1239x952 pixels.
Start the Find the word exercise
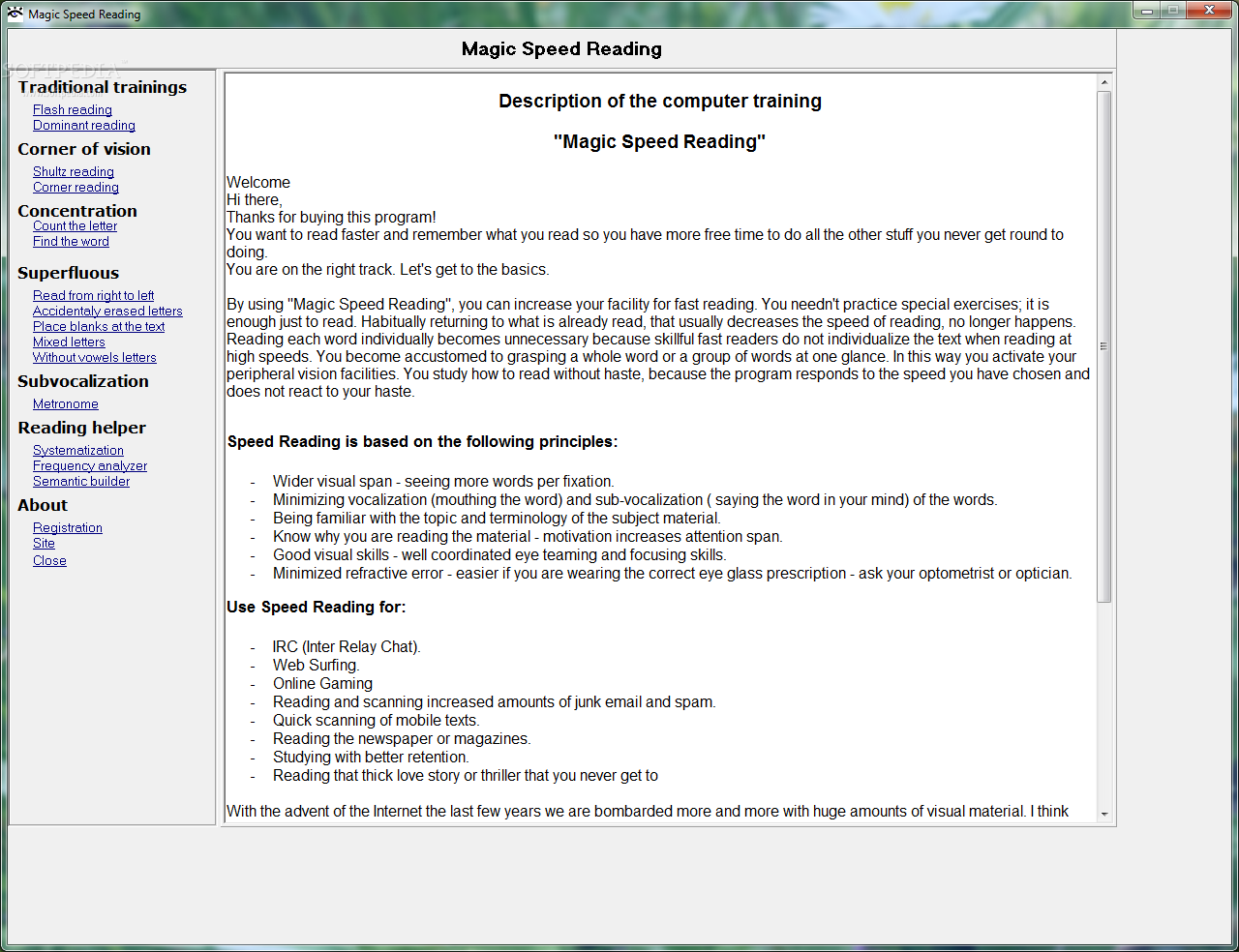point(71,242)
